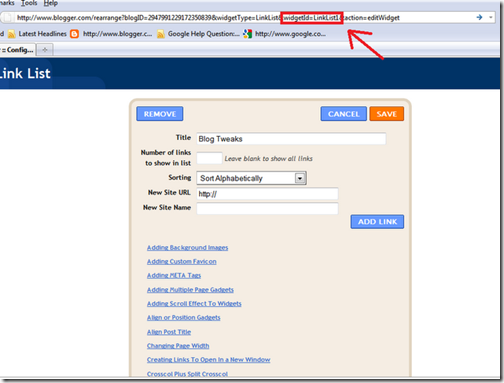504x383 pixels.
Task: Click the Latest Headlines RSS feed icon
Action: (12, 34)
